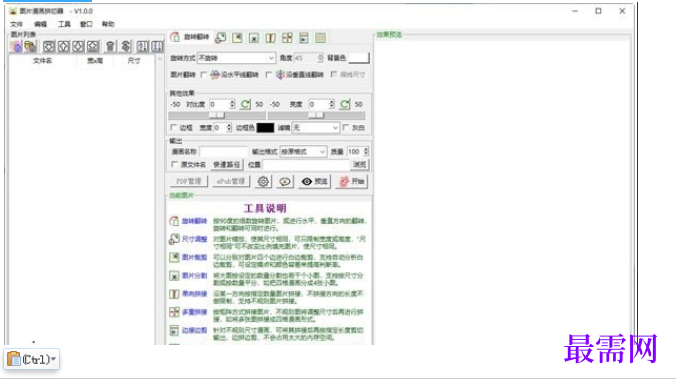Open settings with the gear button
This screenshot has width=676, height=380.
(x=263, y=182)
